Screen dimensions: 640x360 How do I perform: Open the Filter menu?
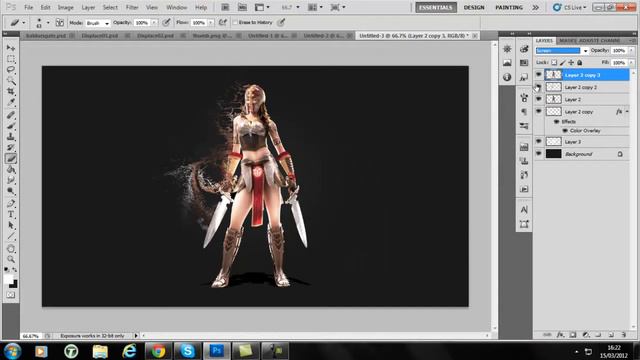(x=132, y=7)
